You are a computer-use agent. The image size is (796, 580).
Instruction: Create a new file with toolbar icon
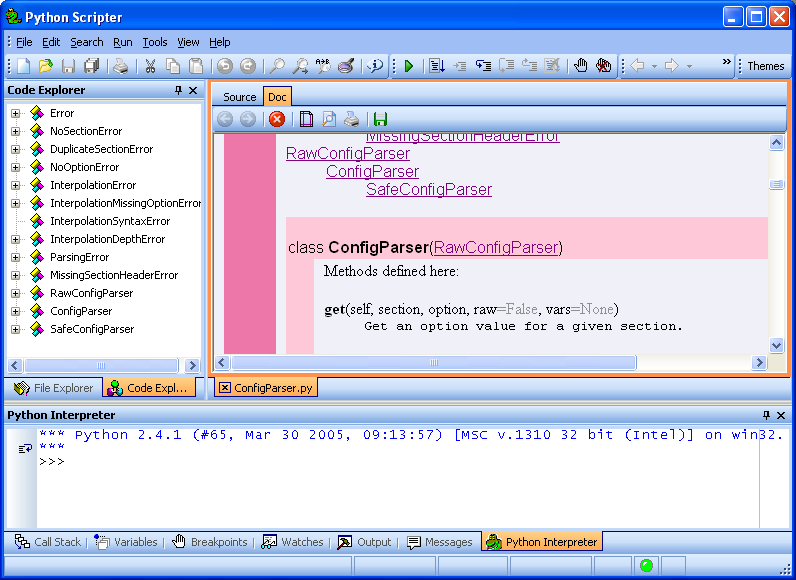pyautogui.click(x=24, y=66)
